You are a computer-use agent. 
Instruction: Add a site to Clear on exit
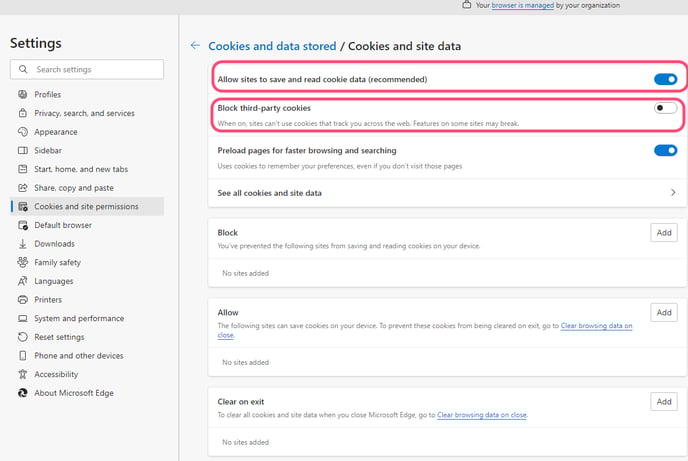[664, 402]
